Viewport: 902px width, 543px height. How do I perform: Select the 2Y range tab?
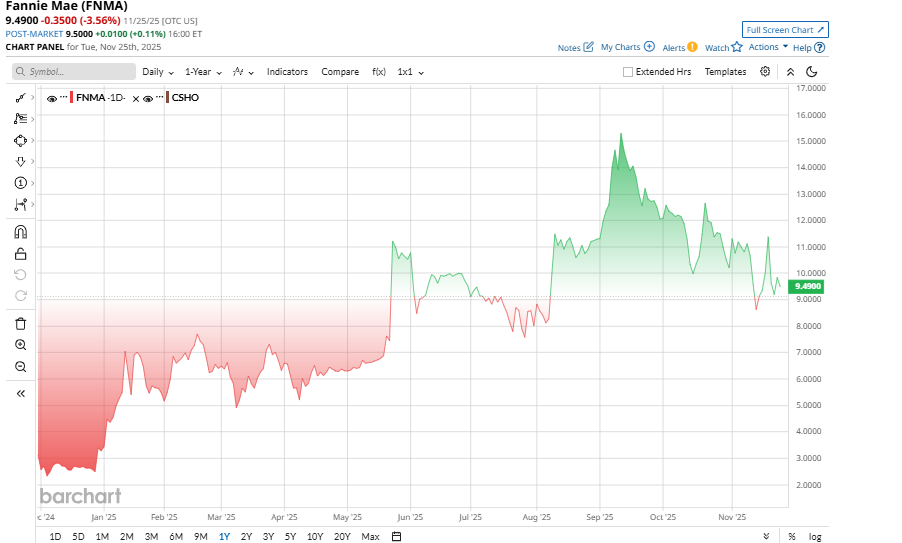[x=246, y=536]
